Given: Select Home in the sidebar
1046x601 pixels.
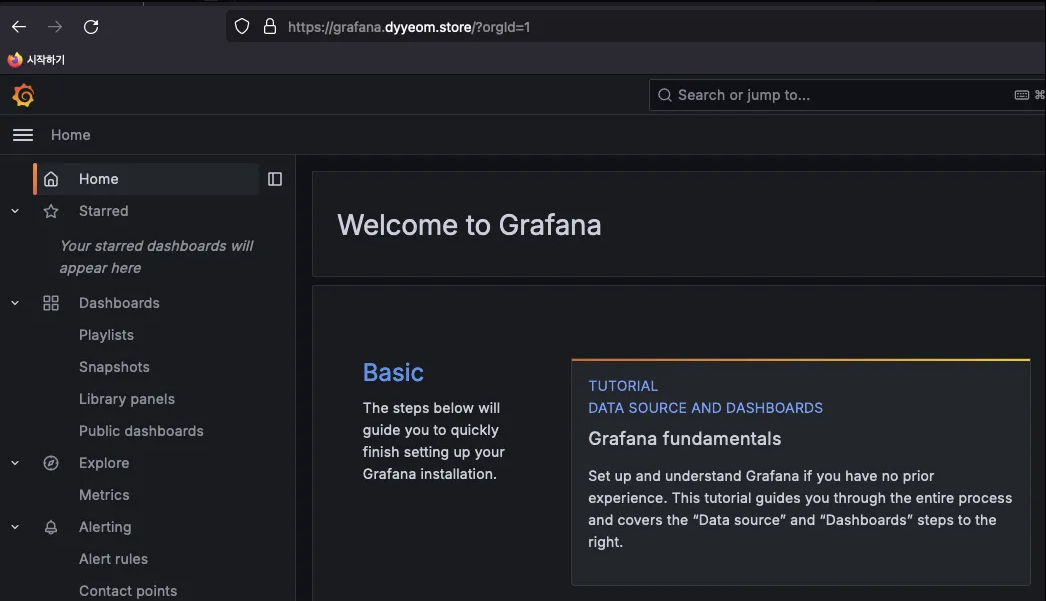Looking at the screenshot, I should click(x=147, y=179).
